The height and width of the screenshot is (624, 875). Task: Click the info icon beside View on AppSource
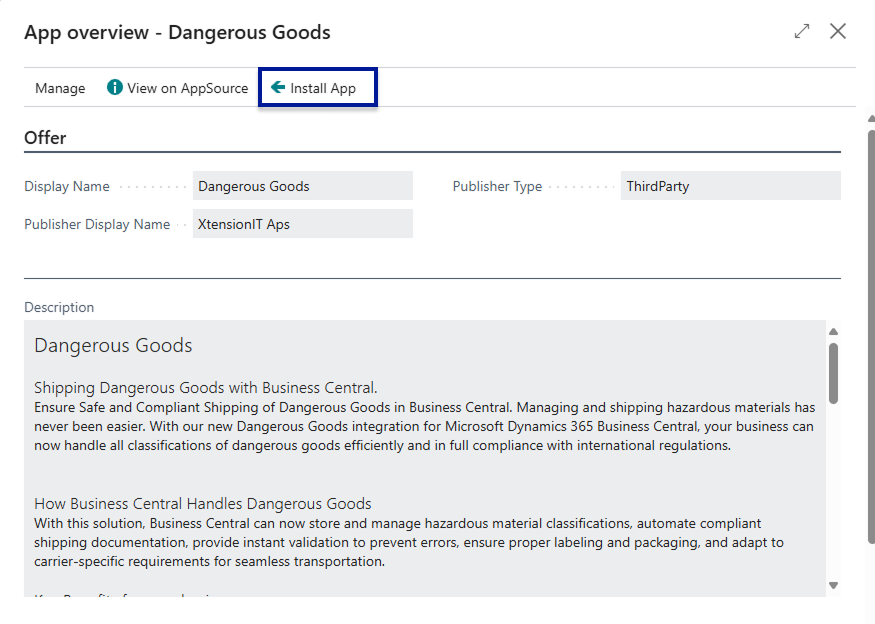(115, 88)
